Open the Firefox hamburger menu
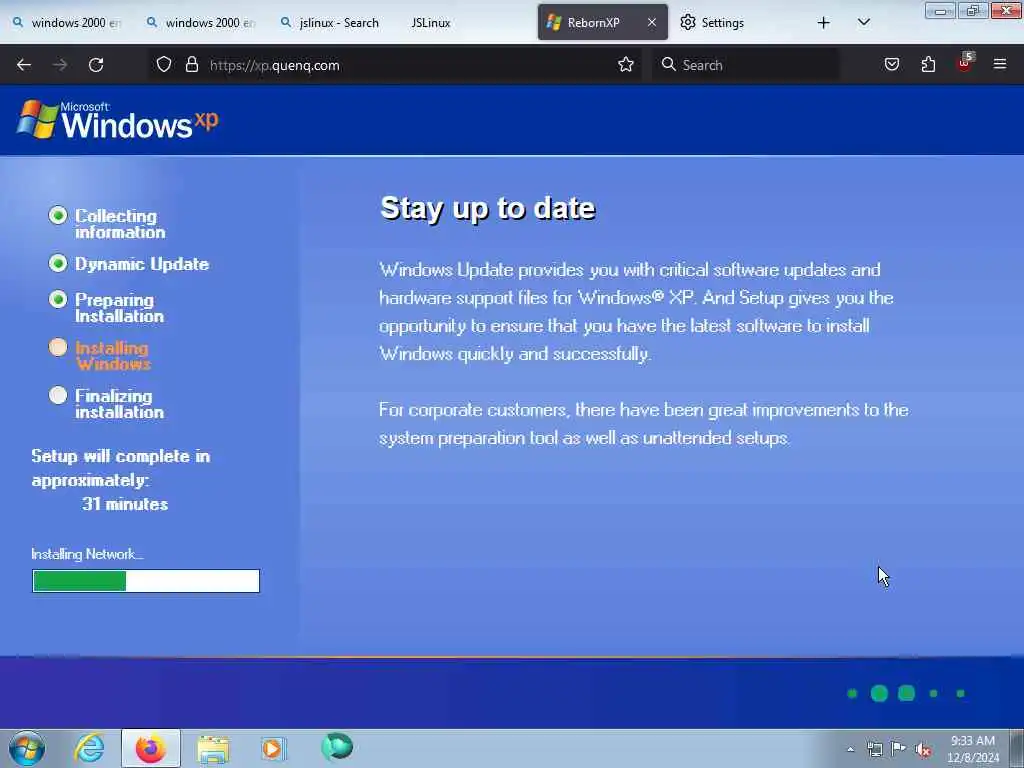This screenshot has width=1024, height=768. click(x=1000, y=64)
